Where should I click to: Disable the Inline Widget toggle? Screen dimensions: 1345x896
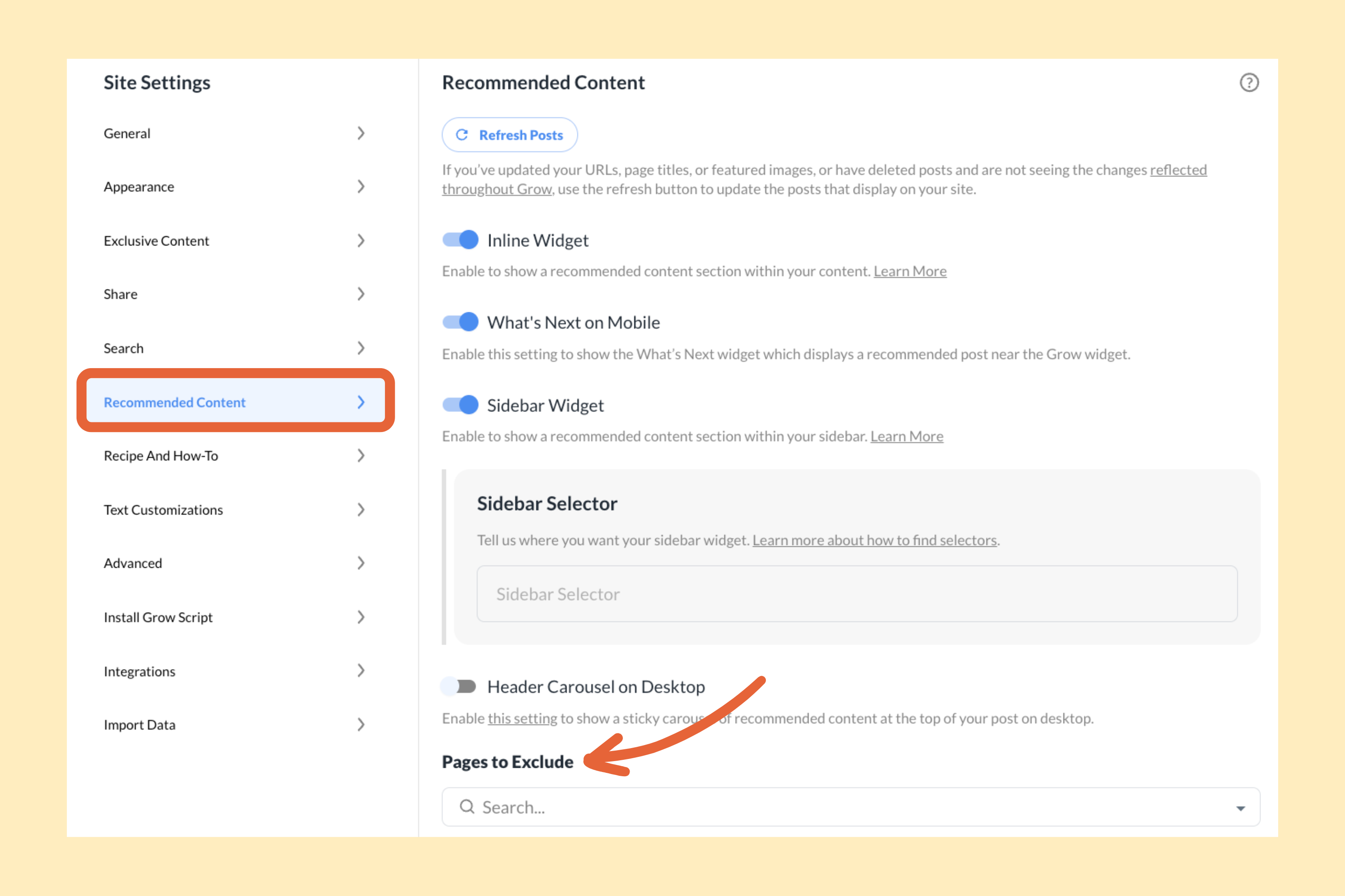click(x=461, y=240)
